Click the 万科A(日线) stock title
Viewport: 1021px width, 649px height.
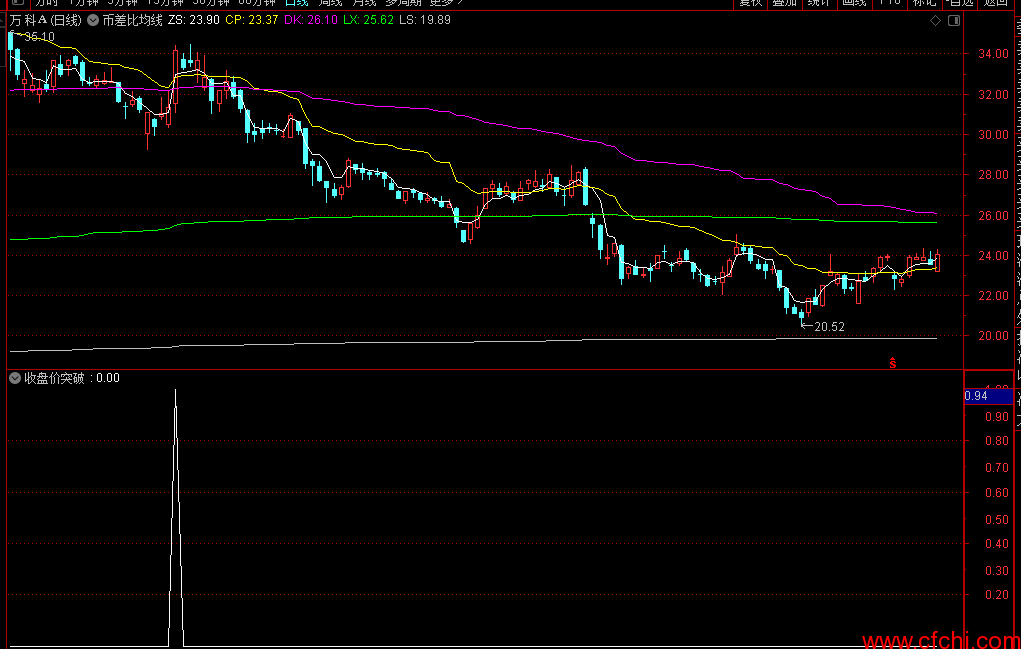coord(46,20)
